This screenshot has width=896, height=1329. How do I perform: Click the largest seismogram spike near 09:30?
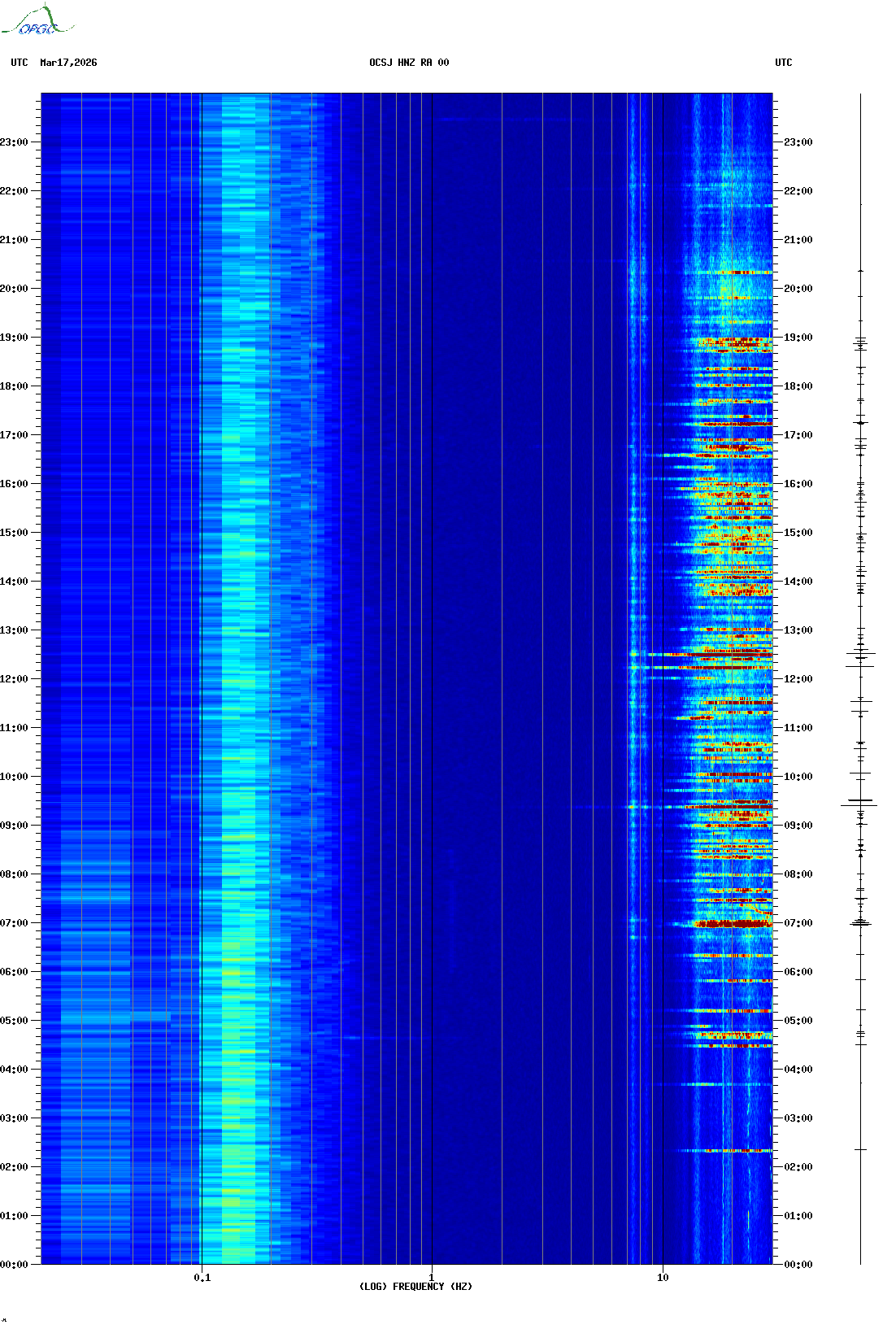tap(859, 804)
